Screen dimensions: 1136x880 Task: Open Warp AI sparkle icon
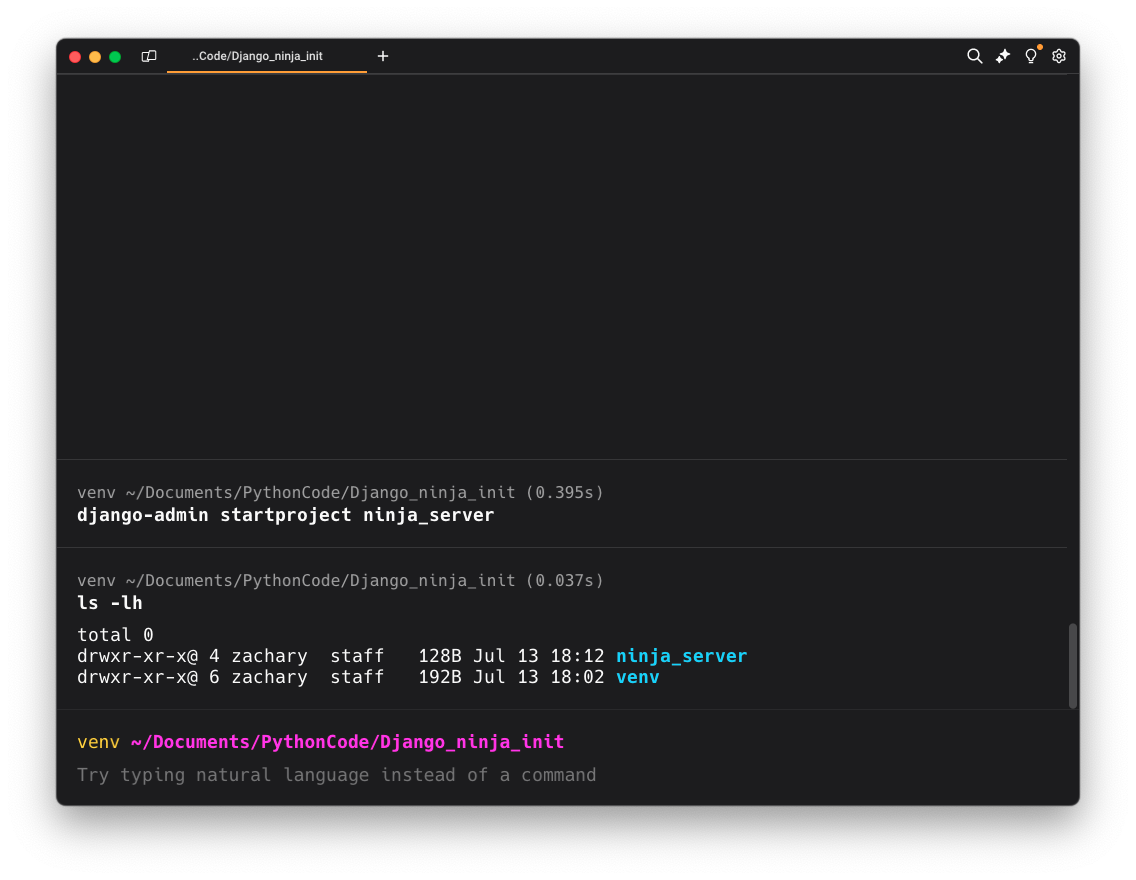[x=1002, y=56]
